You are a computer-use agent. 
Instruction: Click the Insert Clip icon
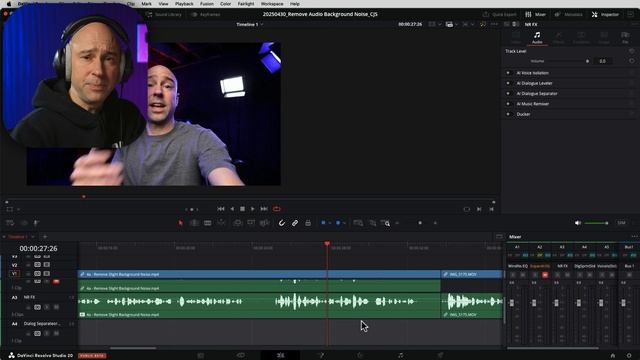(x=238, y=223)
